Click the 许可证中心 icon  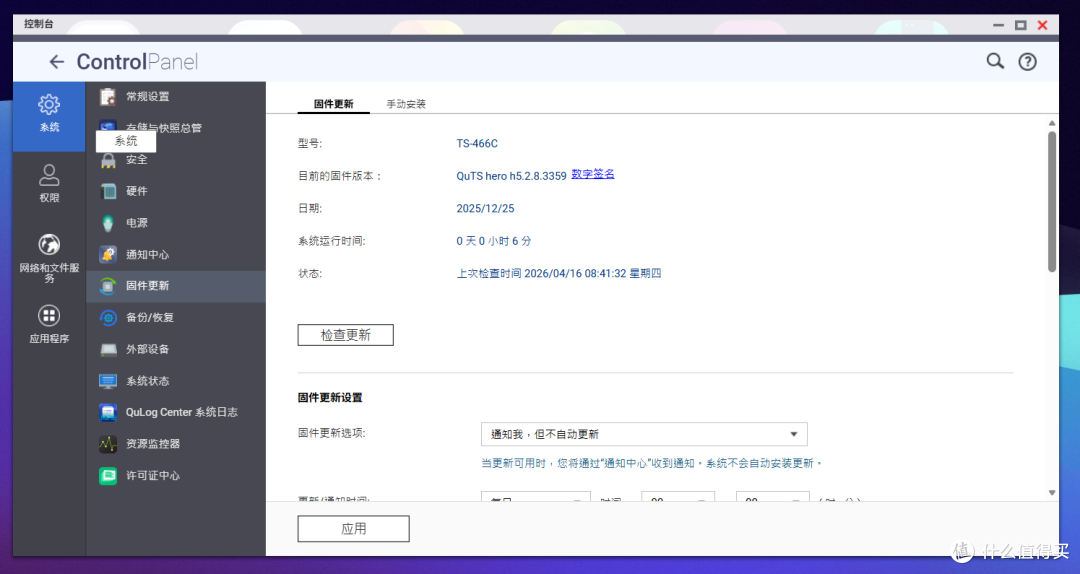[x=108, y=475]
